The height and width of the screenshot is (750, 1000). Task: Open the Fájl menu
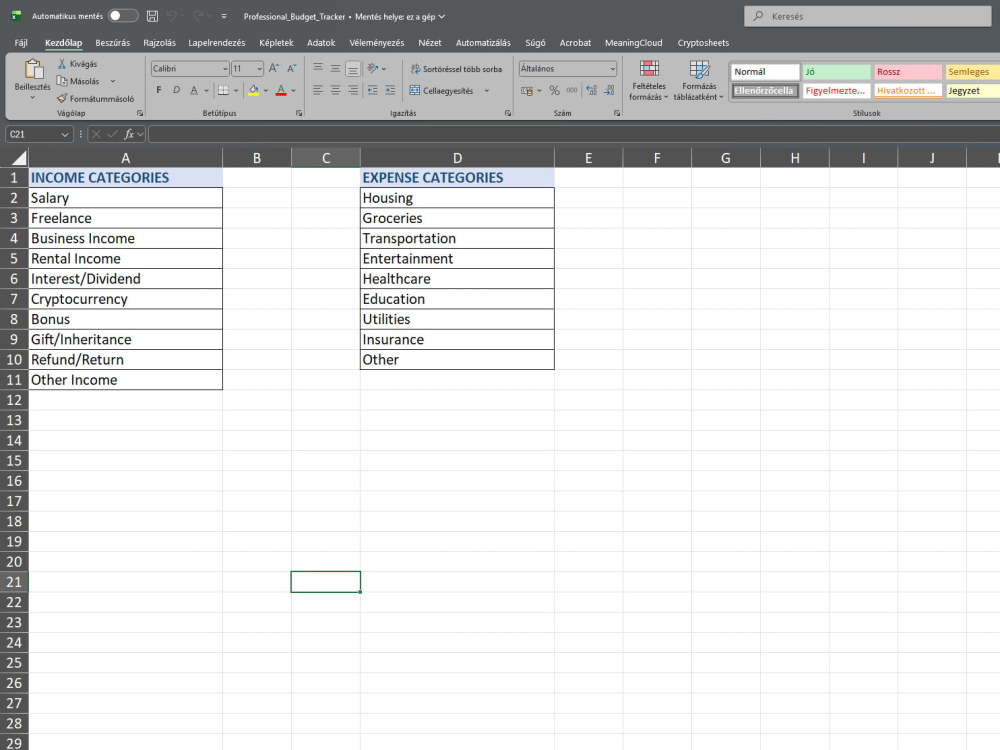(x=21, y=43)
